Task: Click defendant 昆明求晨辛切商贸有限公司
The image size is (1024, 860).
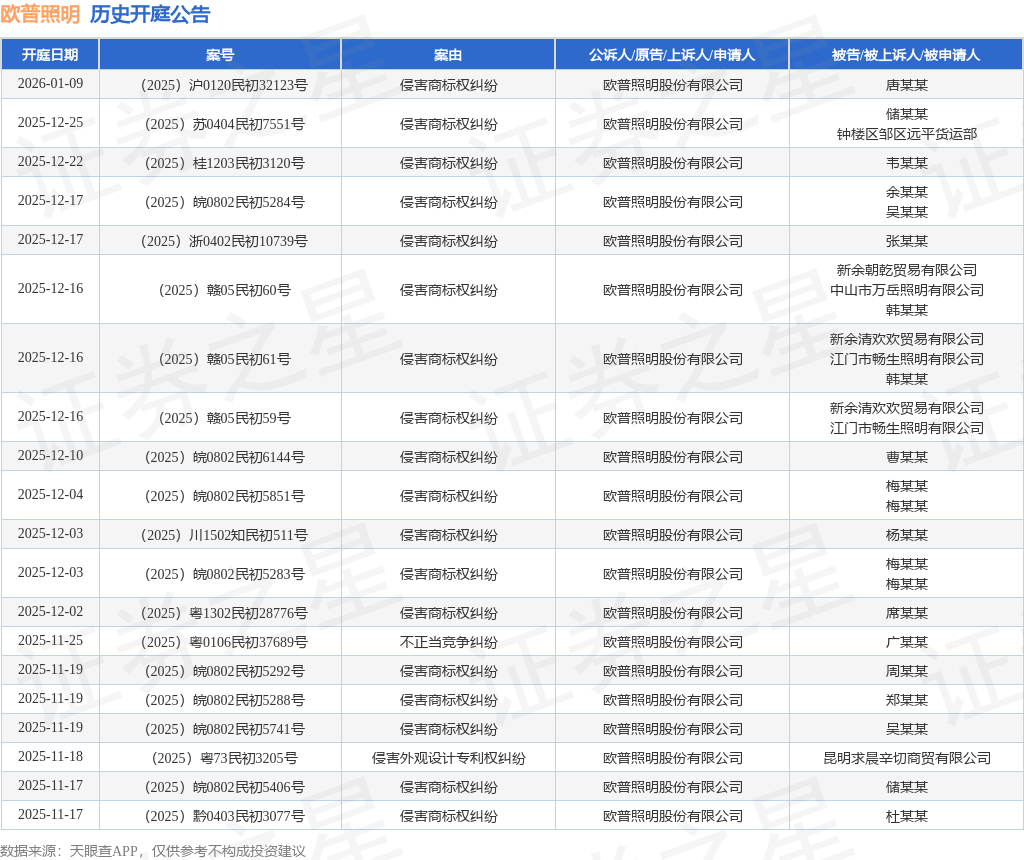Action: tap(906, 758)
